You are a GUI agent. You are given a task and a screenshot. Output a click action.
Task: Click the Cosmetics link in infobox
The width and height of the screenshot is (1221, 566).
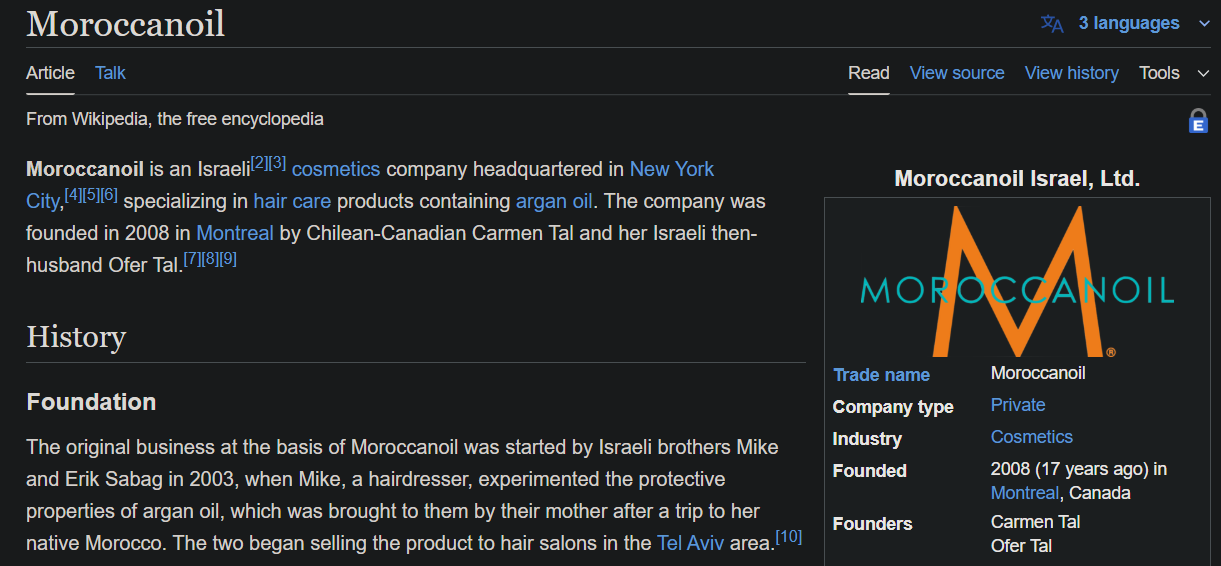tap(1032, 437)
